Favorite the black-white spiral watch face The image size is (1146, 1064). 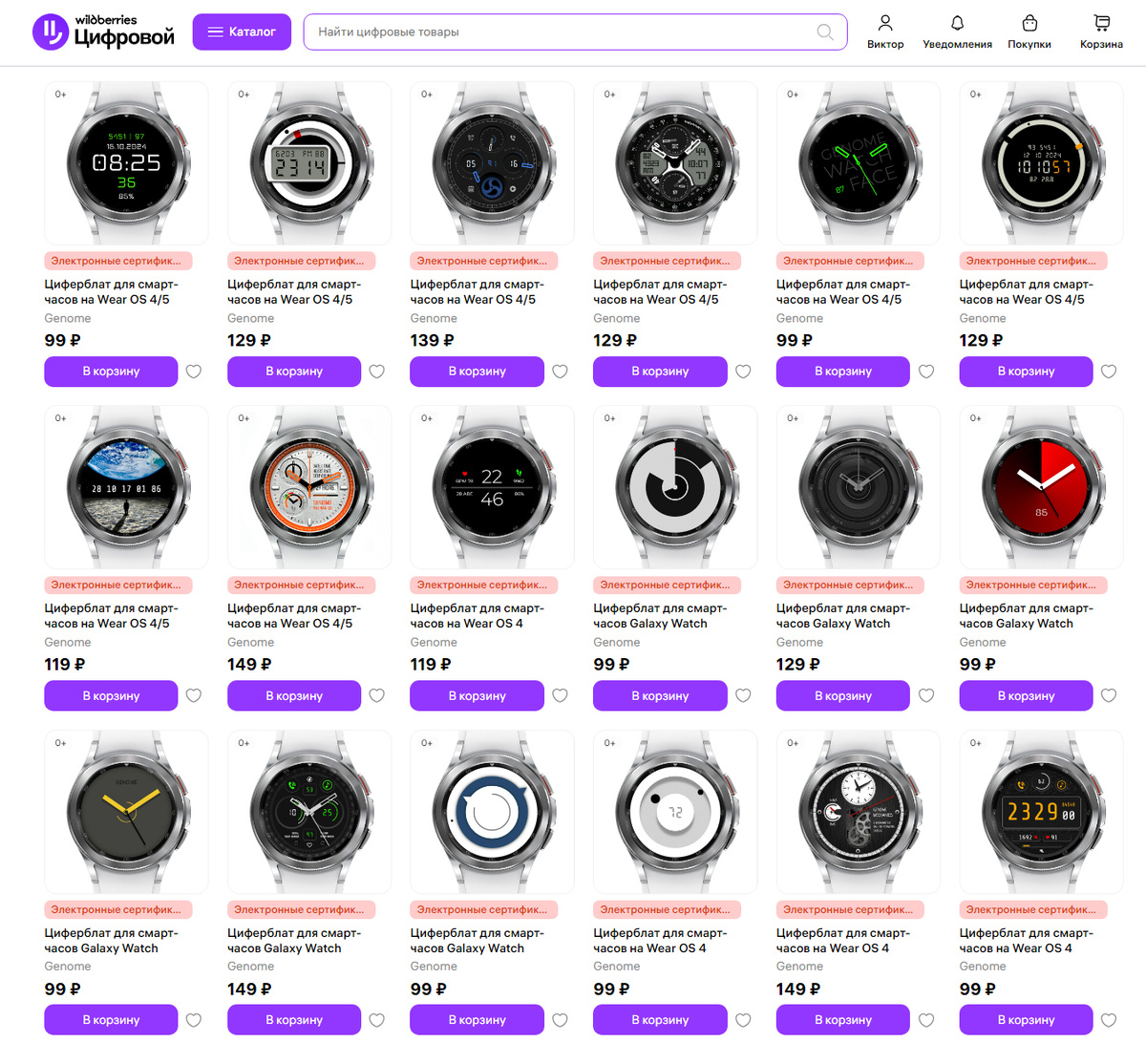point(744,695)
